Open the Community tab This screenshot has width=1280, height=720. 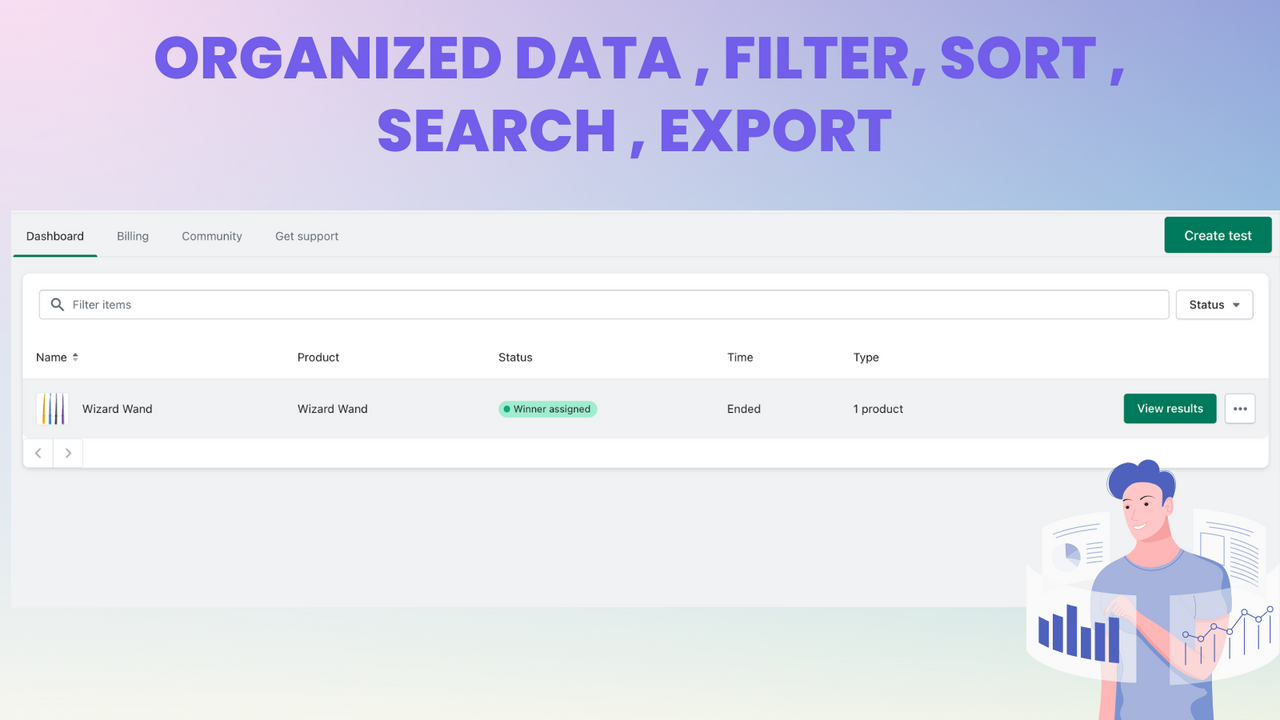pos(212,236)
